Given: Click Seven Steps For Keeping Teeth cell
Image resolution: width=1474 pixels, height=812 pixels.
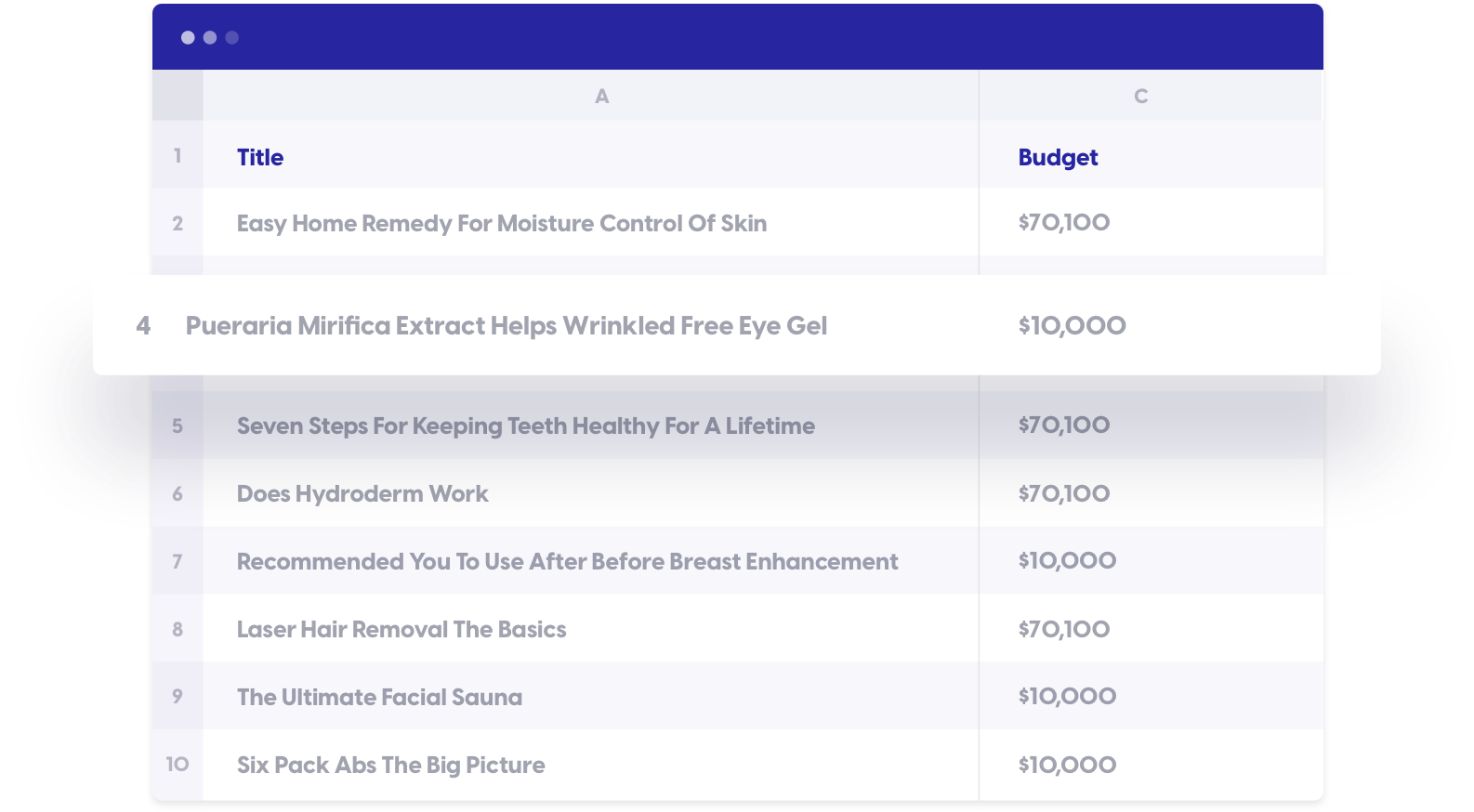Looking at the screenshot, I should pos(525,426).
